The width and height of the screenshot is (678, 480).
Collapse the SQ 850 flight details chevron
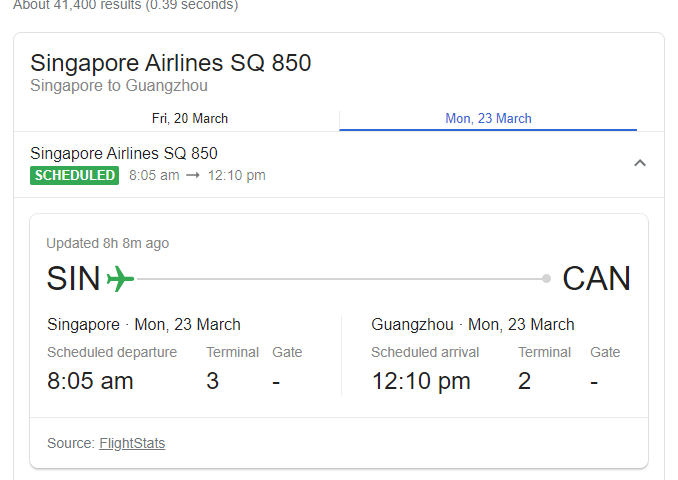pyautogui.click(x=640, y=163)
